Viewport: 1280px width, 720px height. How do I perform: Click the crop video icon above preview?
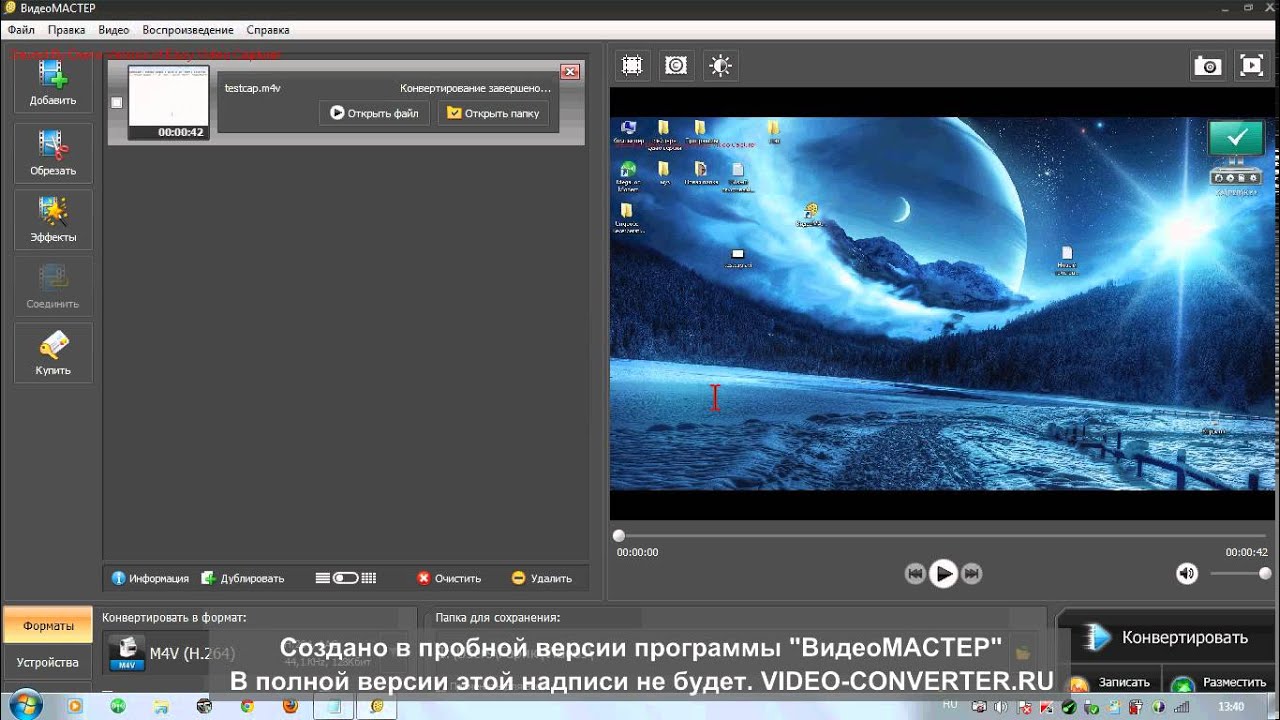pyautogui.click(x=632, y=66)
